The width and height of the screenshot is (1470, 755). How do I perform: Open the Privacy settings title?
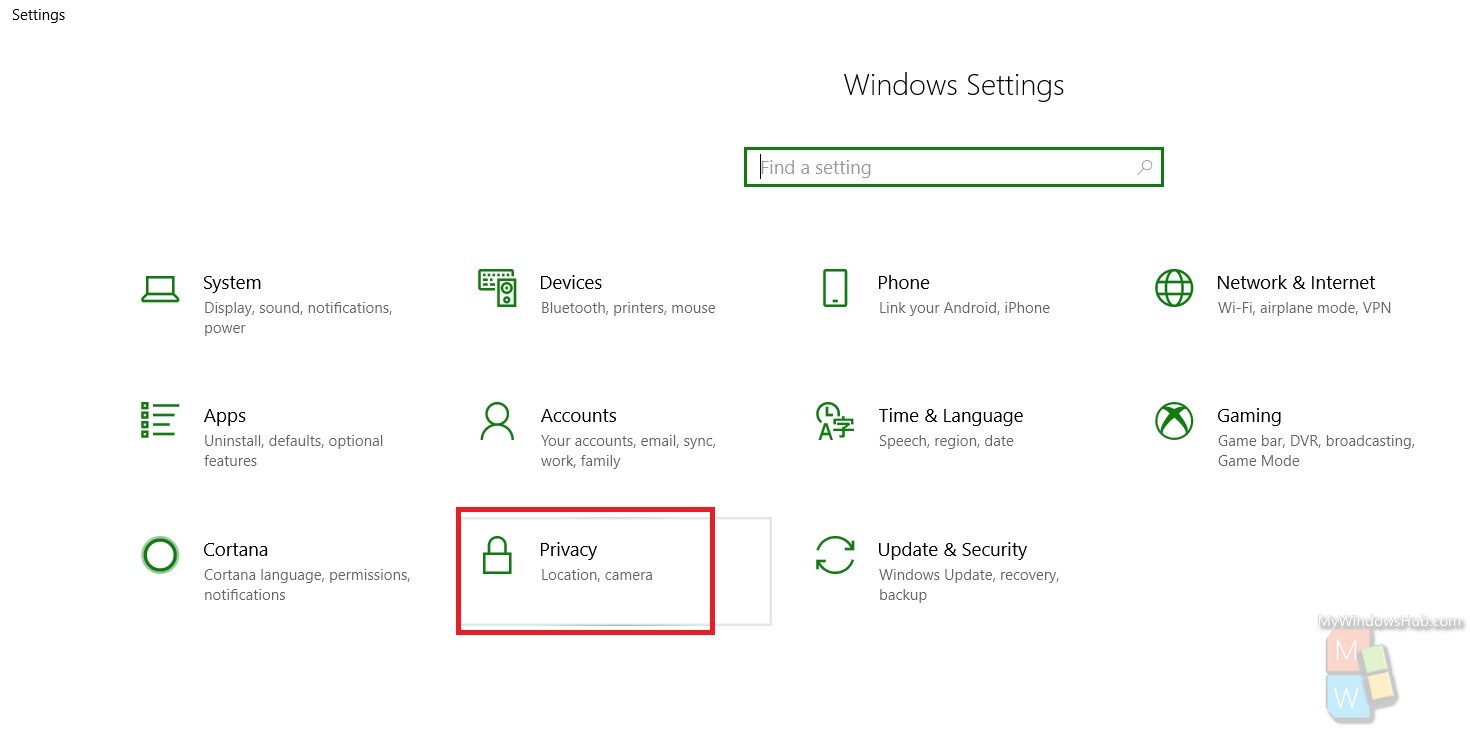(568, 550)
